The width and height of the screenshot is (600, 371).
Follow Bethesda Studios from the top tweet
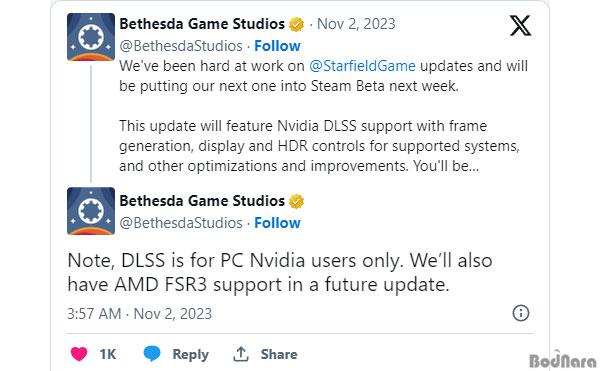pyautogui.click(x=277, y=46)
